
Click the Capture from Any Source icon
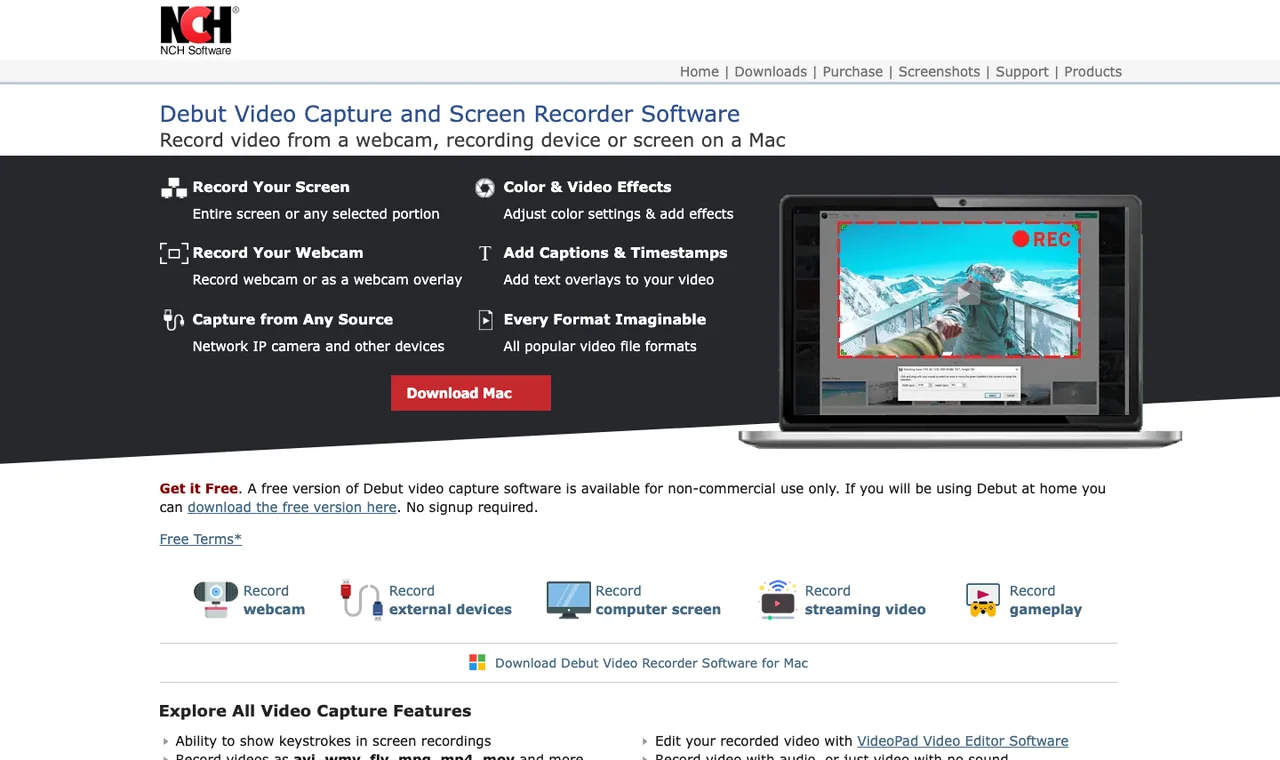[x=174, y=320]
